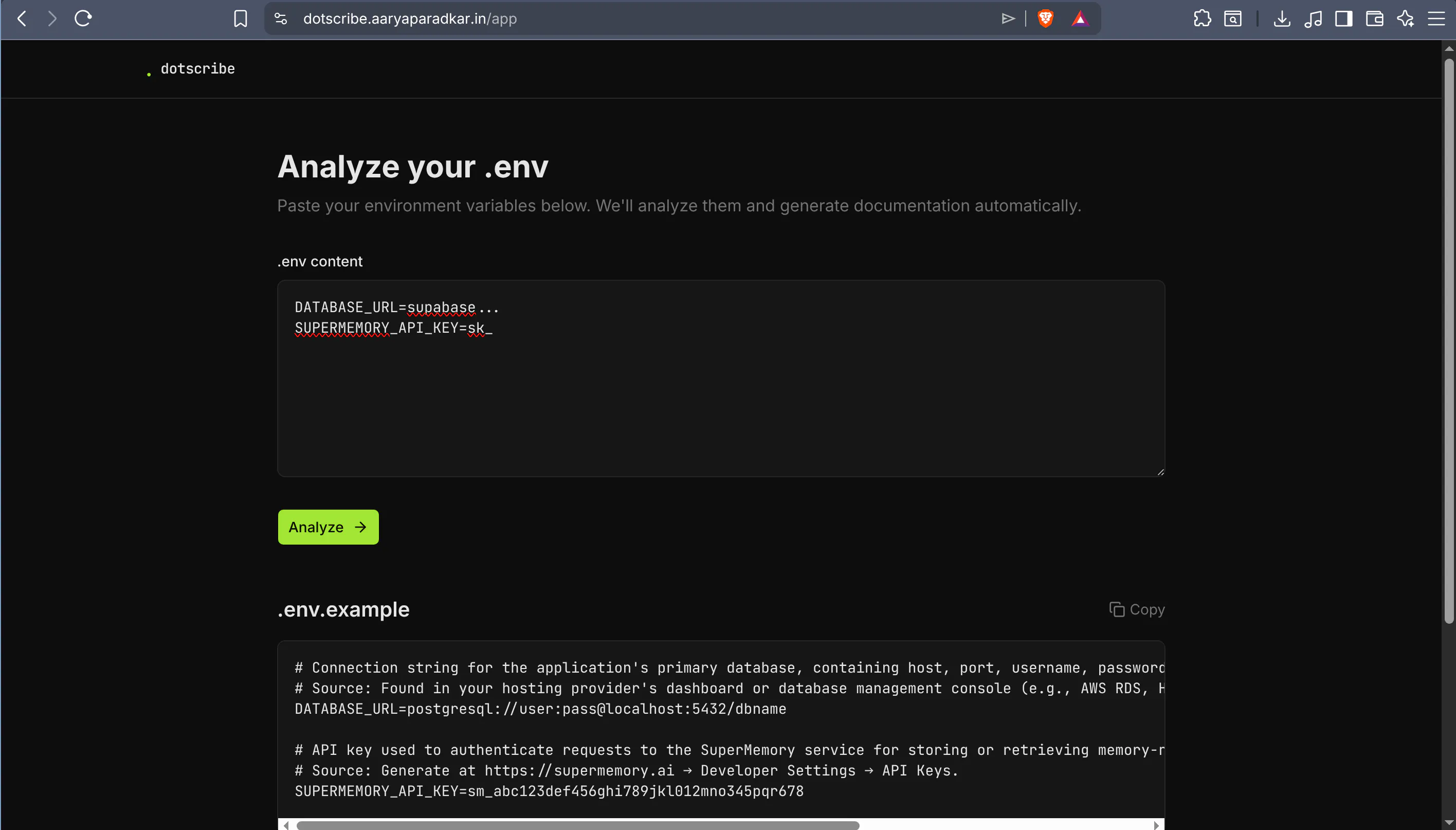Click the SUPERMEMORY_API_KEY=sk_ line in textarea
The height and width of the screenshot is (830, 1456).
[393, 328]
